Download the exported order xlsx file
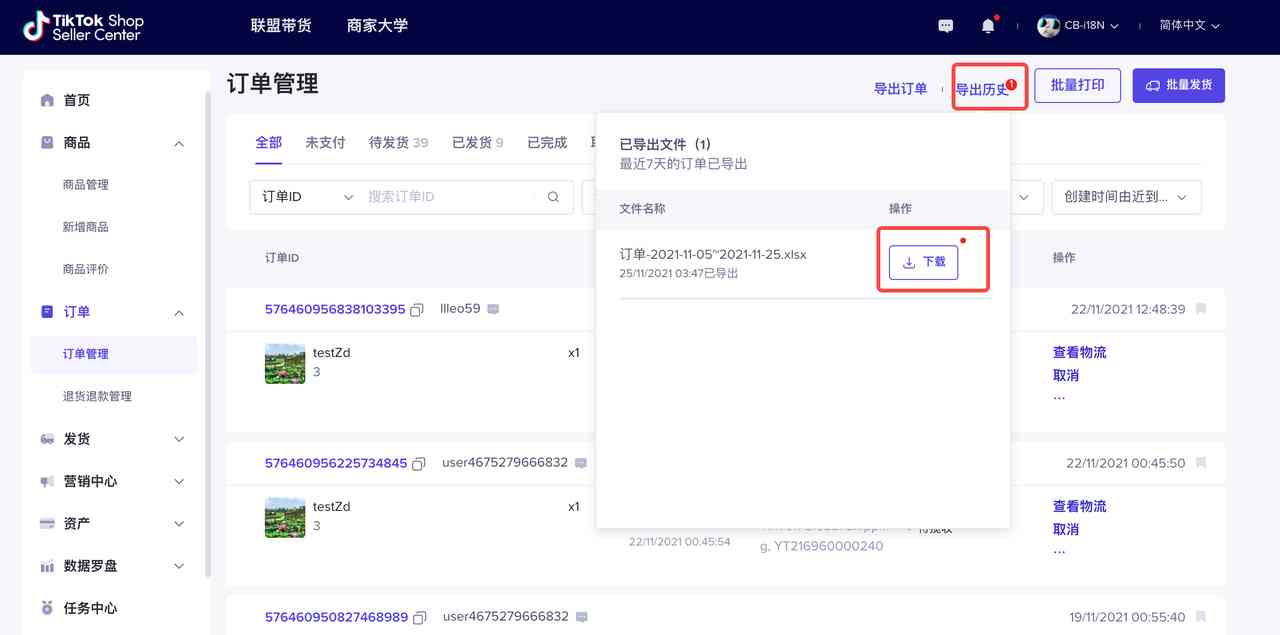 [x=923, y=262]
